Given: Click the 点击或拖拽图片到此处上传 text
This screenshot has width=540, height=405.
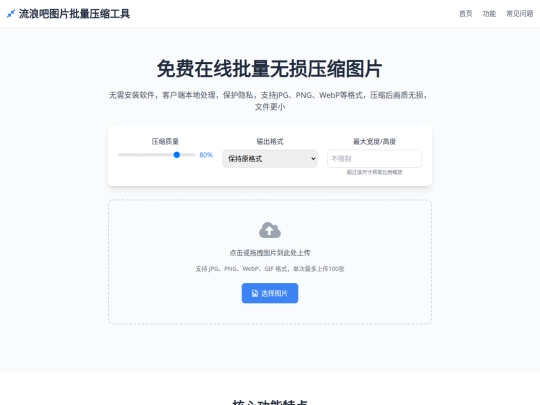Looking at the screenshot, I should tap(270, 253).
